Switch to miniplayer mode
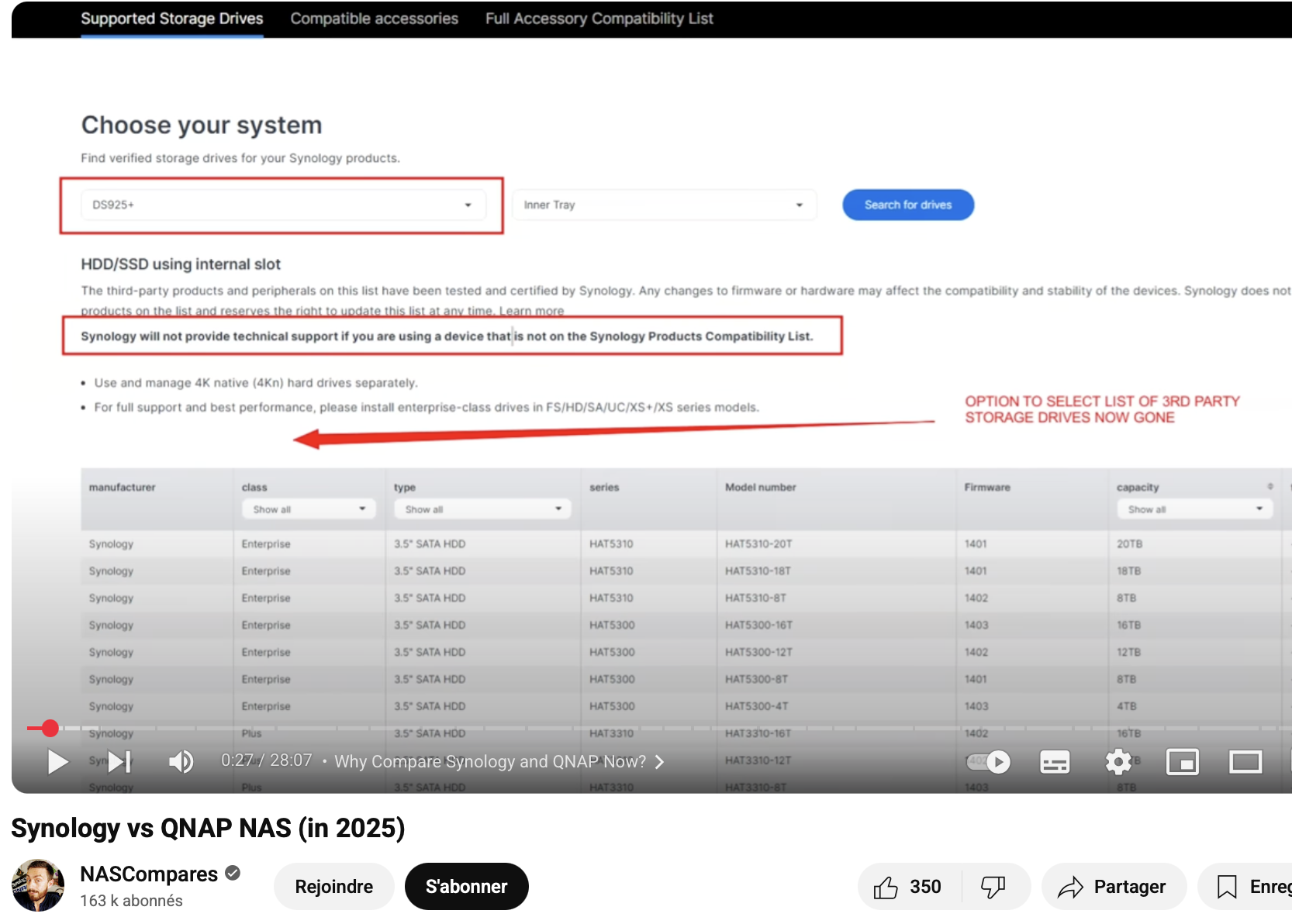This screenshot has width=1292, height=924. pos(1182,762)
